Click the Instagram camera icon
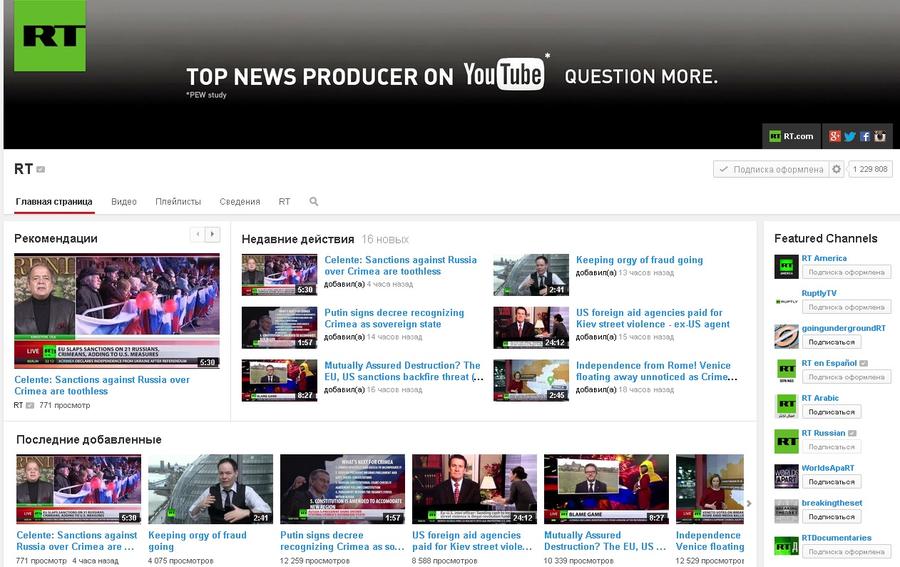The width and height of the screenshot is (900, 567). (880, 136)
